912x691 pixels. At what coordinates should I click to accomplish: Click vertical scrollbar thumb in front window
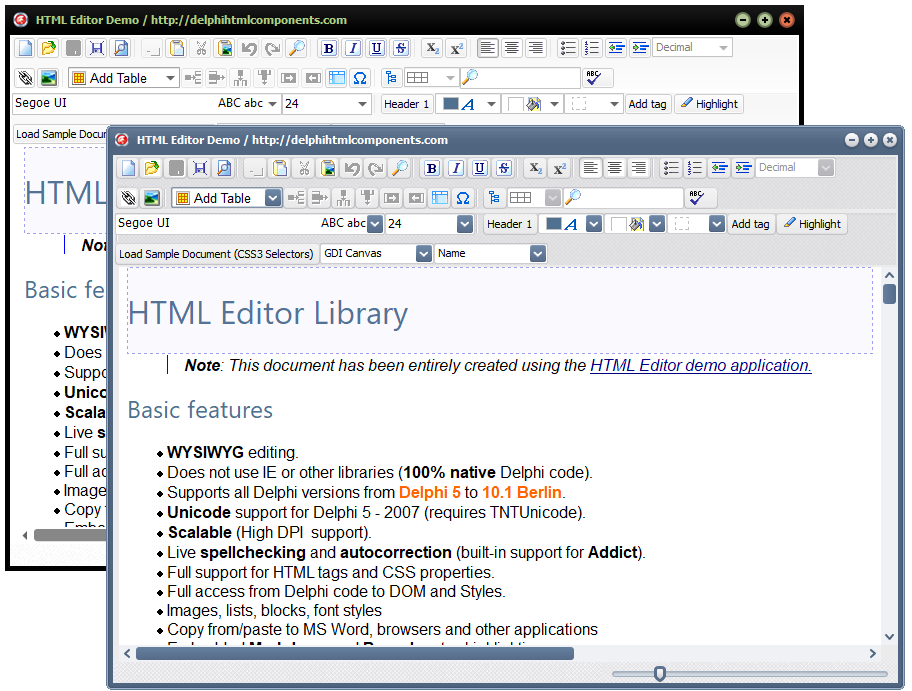coord(889,294)
